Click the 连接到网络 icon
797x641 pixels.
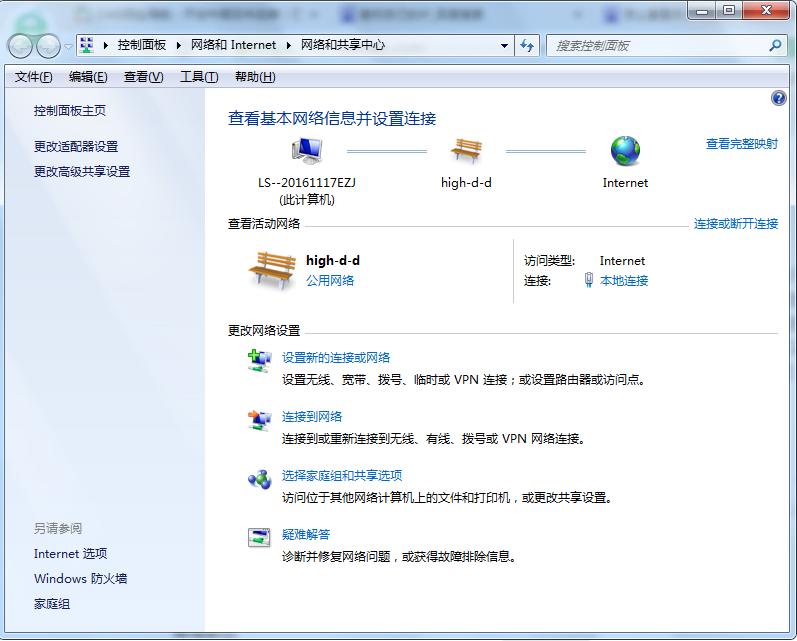(x=259, y=419)
